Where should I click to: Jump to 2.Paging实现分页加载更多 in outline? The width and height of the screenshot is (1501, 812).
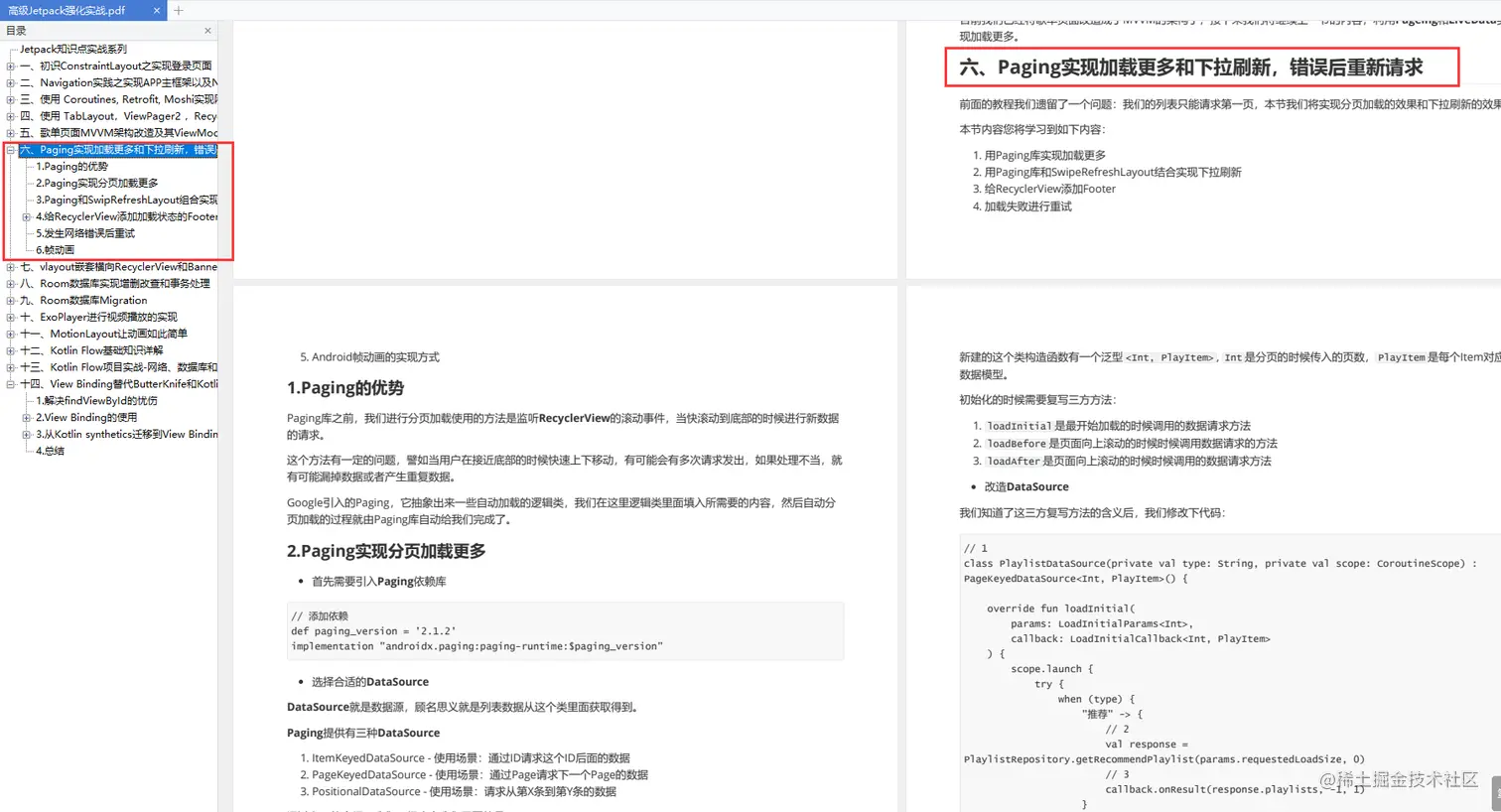pyautogui.click(x=97, y=183)
